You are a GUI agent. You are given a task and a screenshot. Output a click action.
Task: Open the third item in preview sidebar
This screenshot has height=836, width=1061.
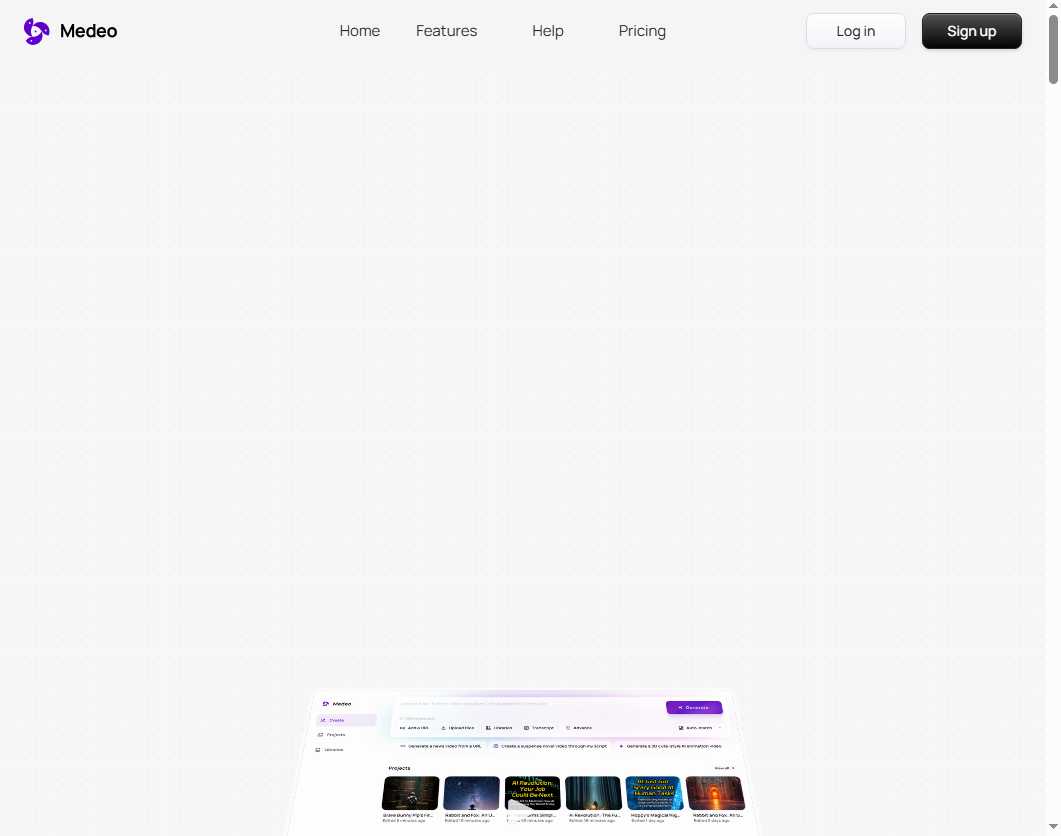pos(333,749)
